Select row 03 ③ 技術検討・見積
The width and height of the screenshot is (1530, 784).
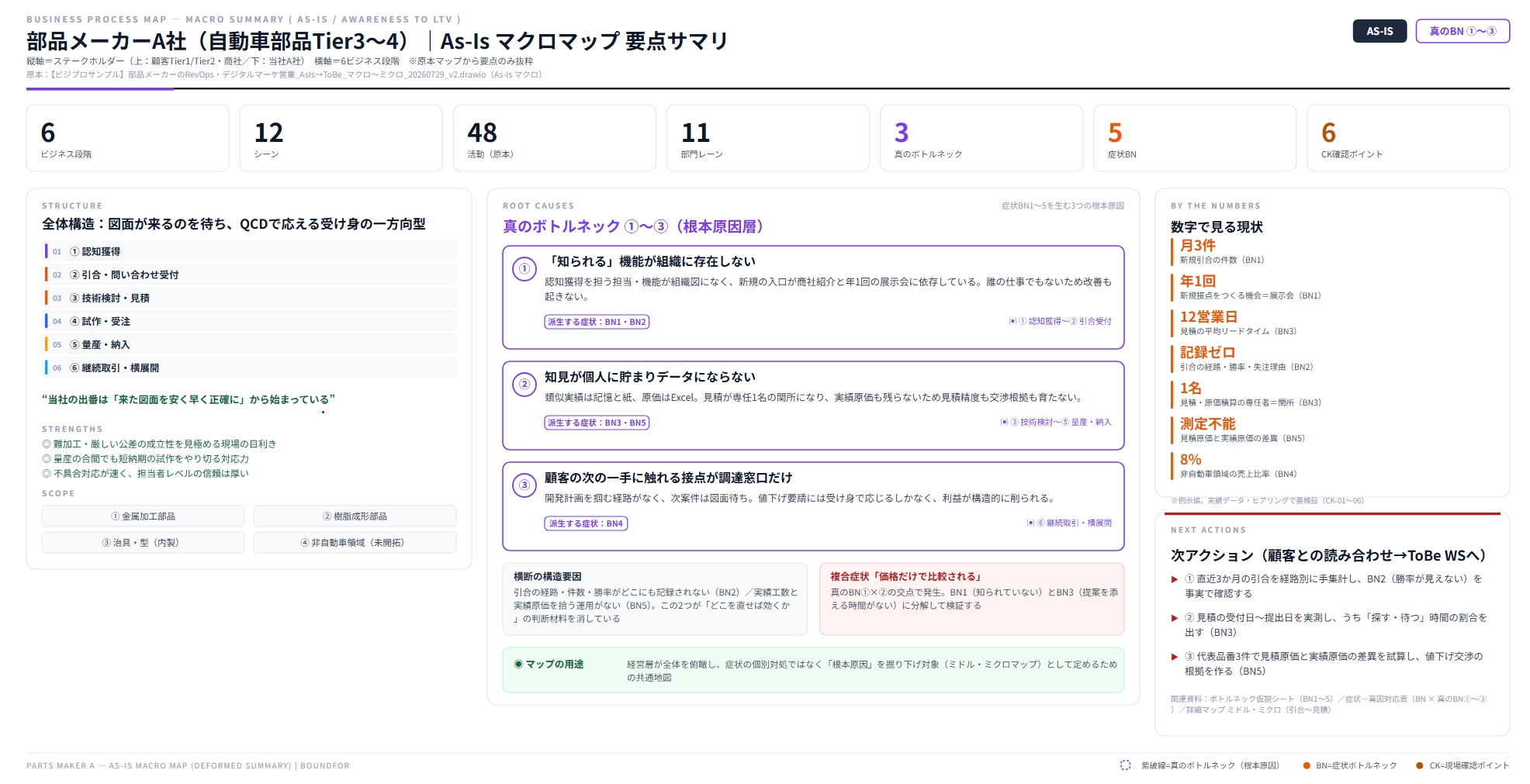(x=250, y=298)
